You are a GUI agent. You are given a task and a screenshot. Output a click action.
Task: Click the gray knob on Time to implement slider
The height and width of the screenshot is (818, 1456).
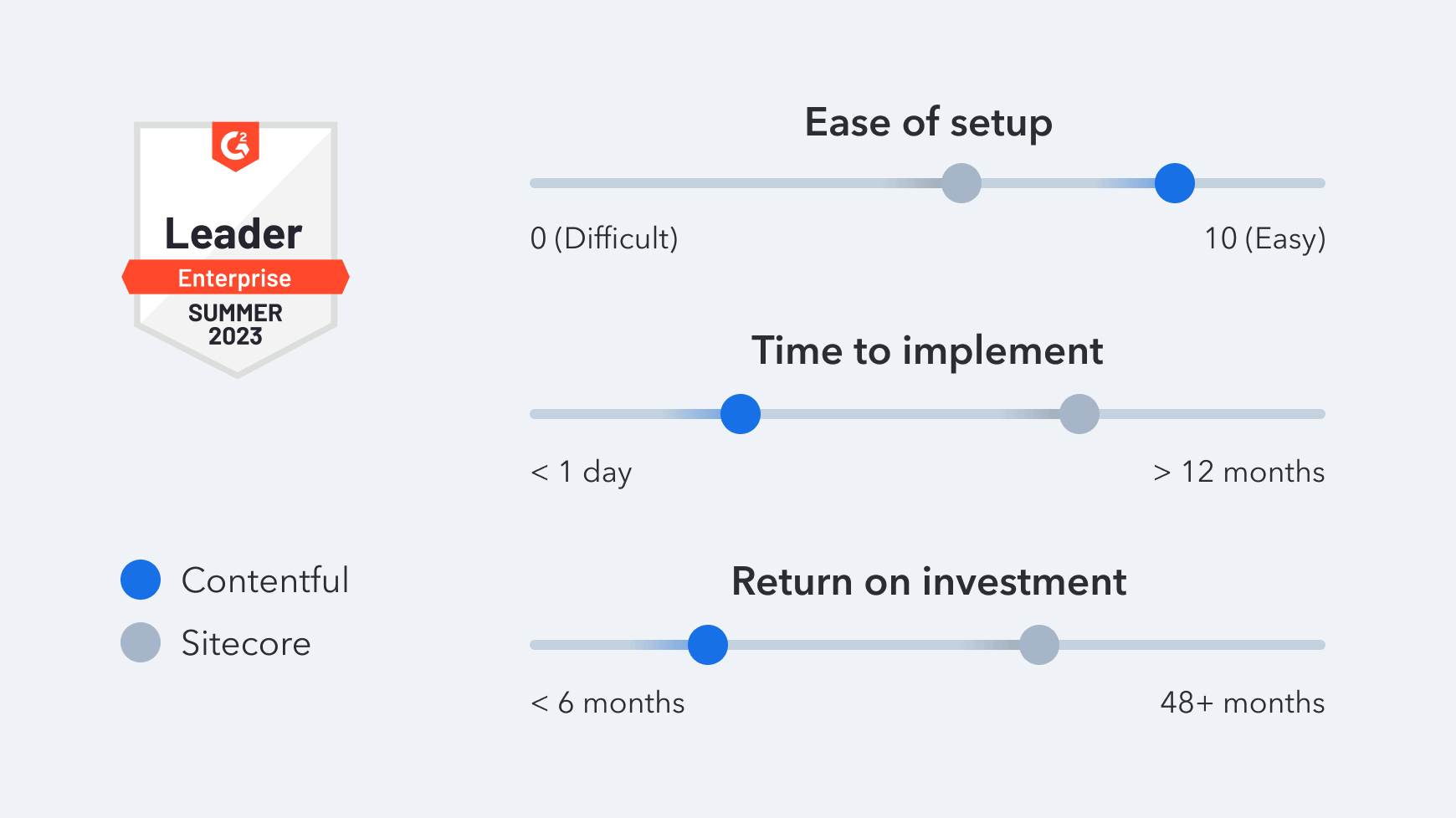click(1079, 414)
